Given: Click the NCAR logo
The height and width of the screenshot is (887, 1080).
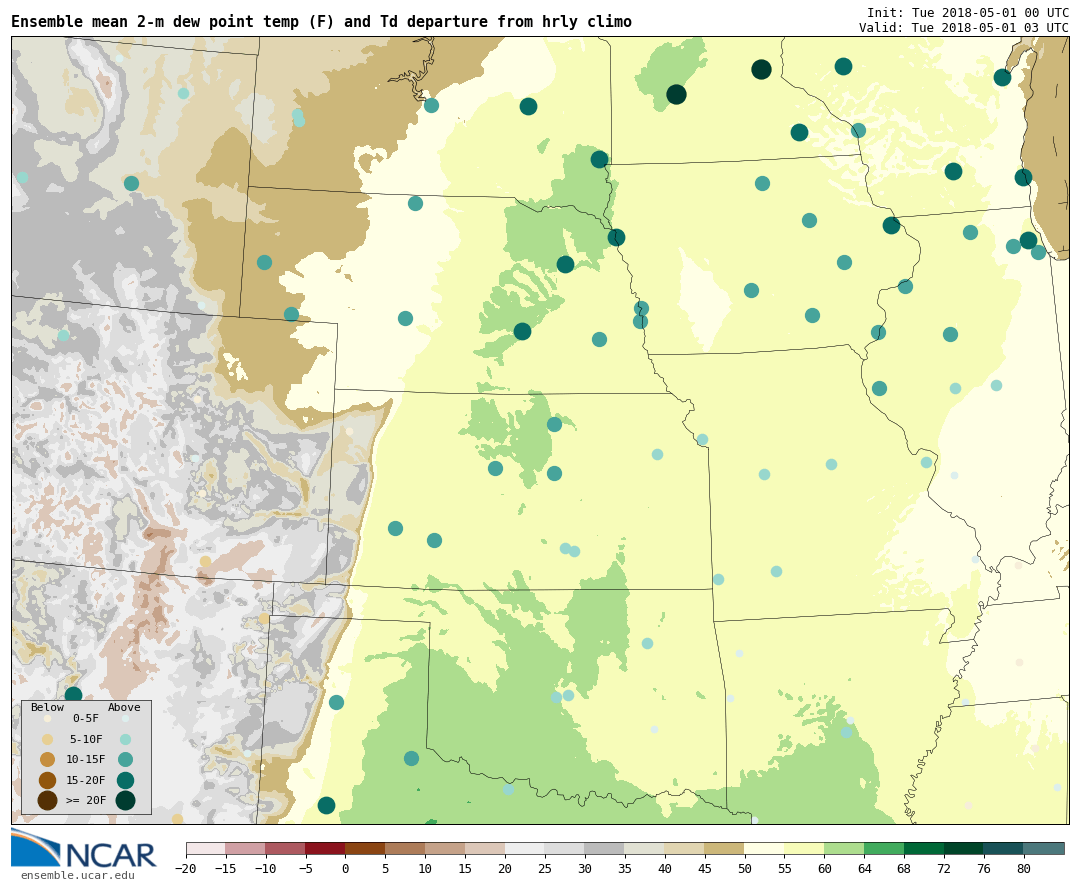Looking at the screenshot, I should [x=84, y=850].
